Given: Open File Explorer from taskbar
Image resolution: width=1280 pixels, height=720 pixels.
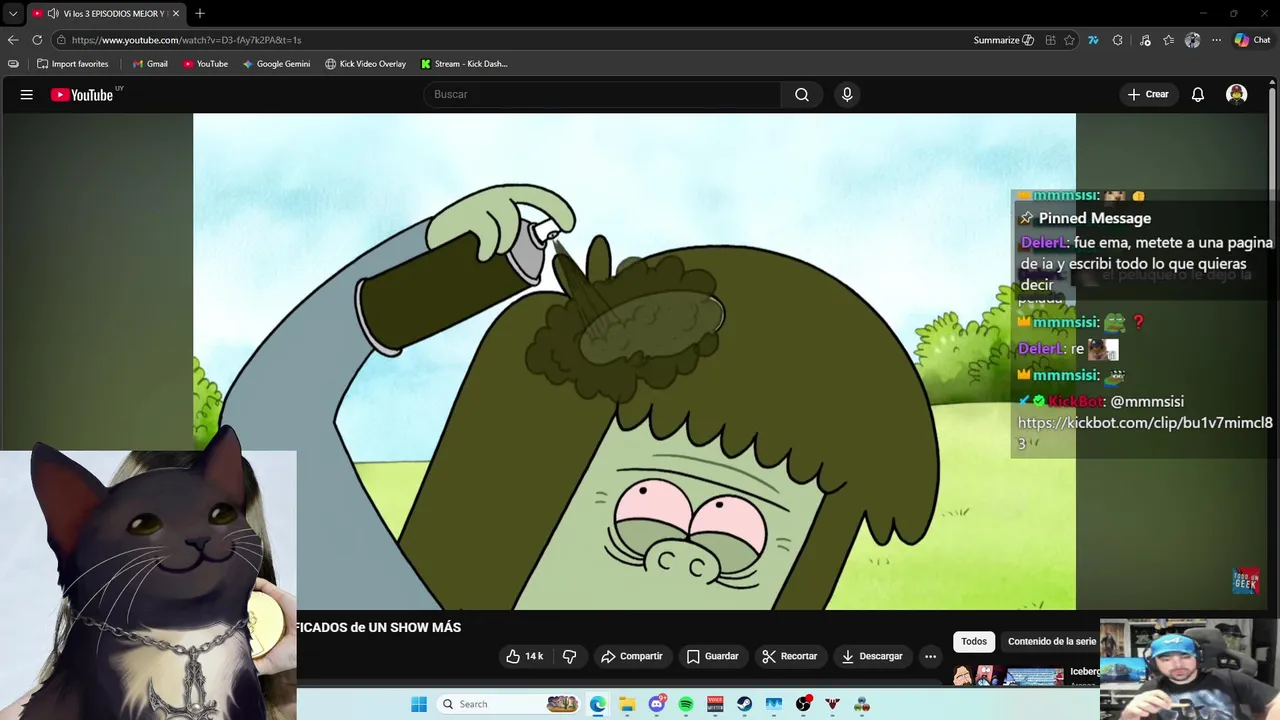Looking at the screenshot, I should point(627,704).
